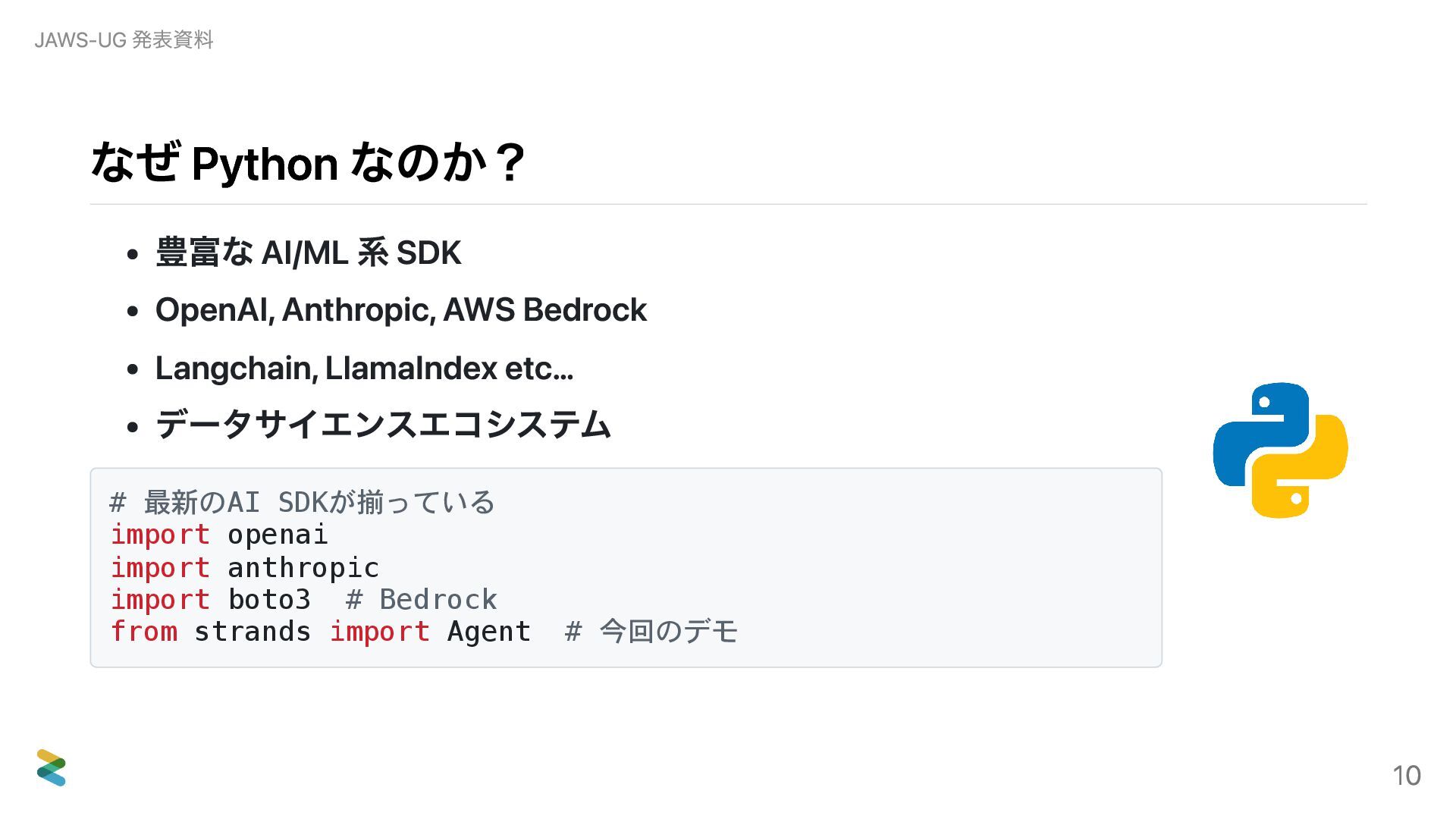Image resolution: width=1456 pixels, height=819 pixels.
Task: Click the page number 10
Action: pyautogui.click(x=1406, y=776)
